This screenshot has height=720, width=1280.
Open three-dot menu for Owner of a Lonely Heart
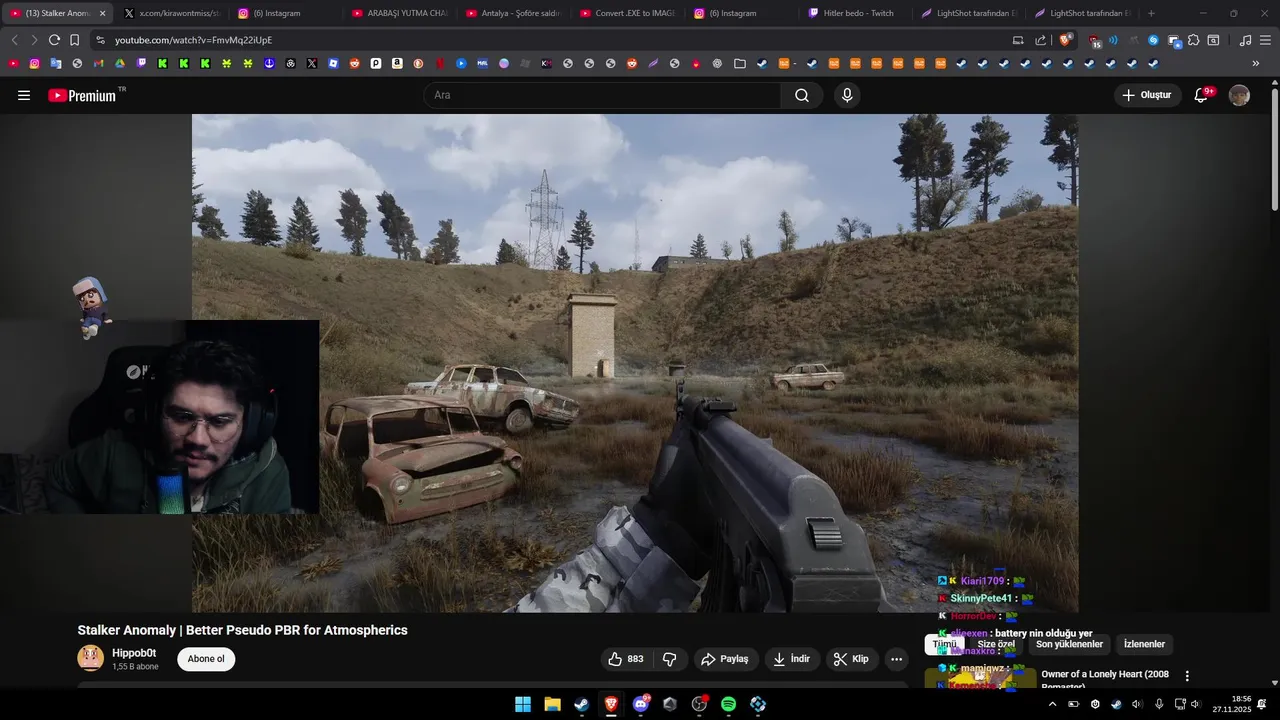click(x=1187, y=676)
